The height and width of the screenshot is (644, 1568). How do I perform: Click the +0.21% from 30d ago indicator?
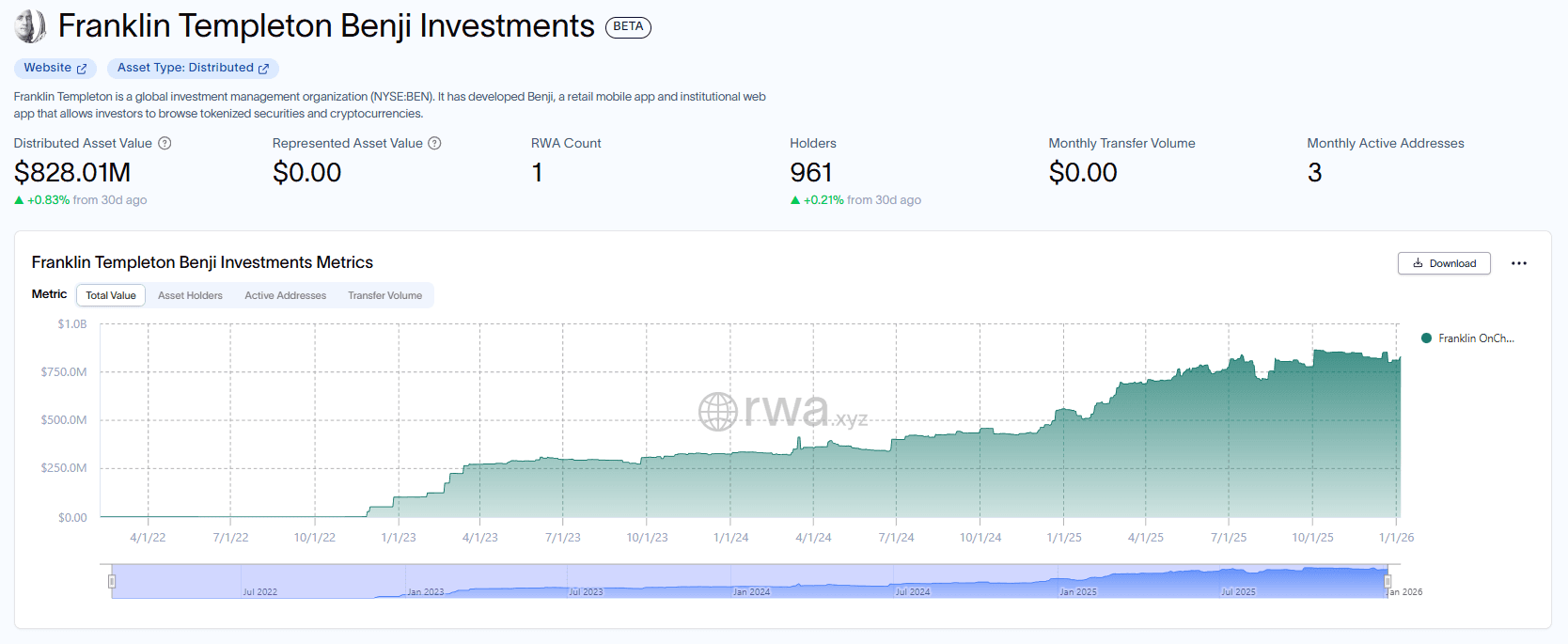[x=855, y=200]
